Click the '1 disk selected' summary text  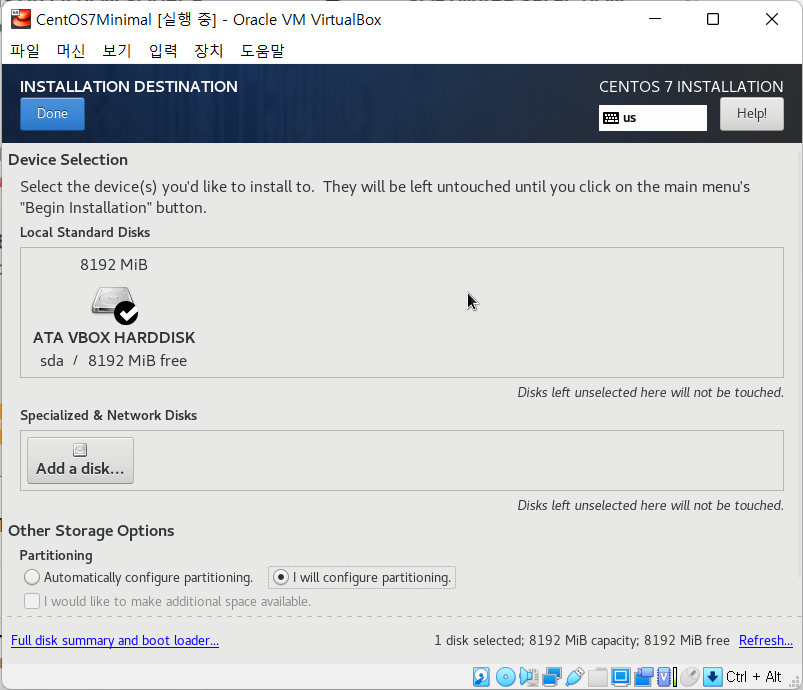pyautogui.click(x=582, y=640)
